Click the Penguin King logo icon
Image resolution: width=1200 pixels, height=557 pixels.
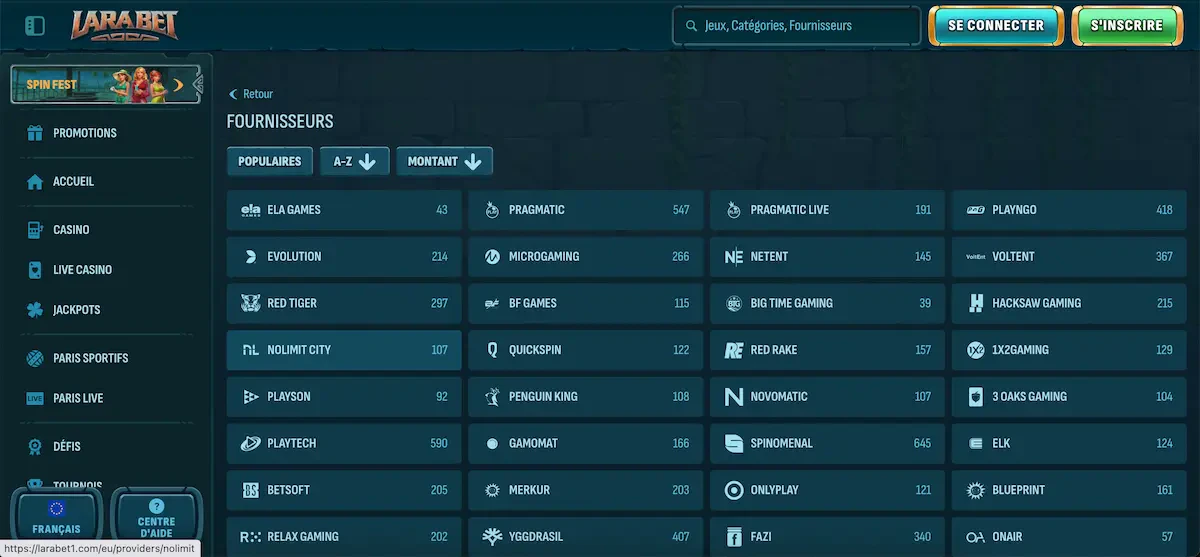tap(492, 397)
